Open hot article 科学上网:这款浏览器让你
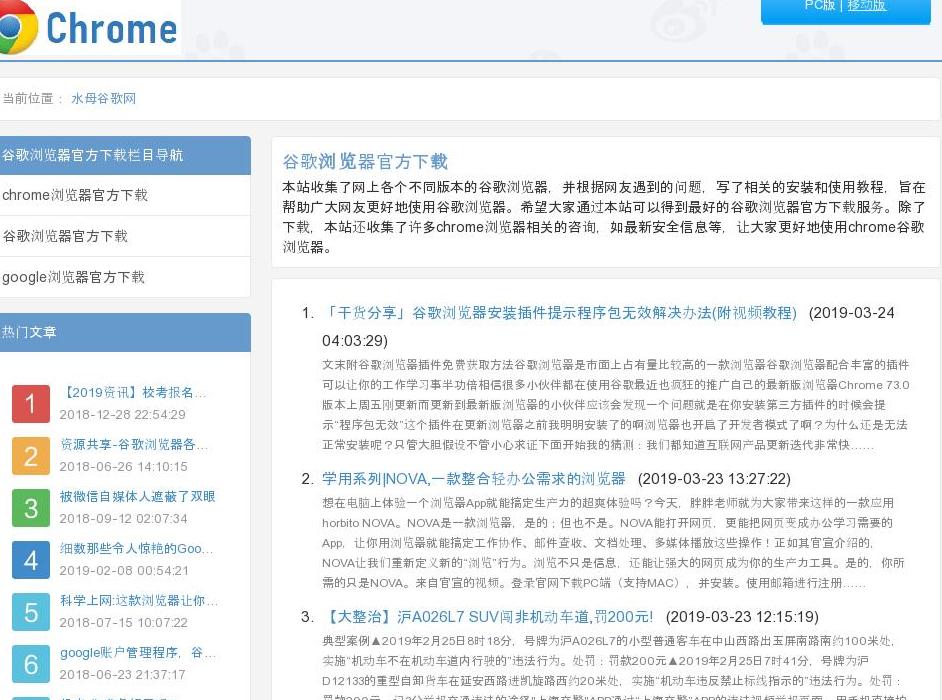This screenshot has width=942, height=700. click(x=139, y=600)
